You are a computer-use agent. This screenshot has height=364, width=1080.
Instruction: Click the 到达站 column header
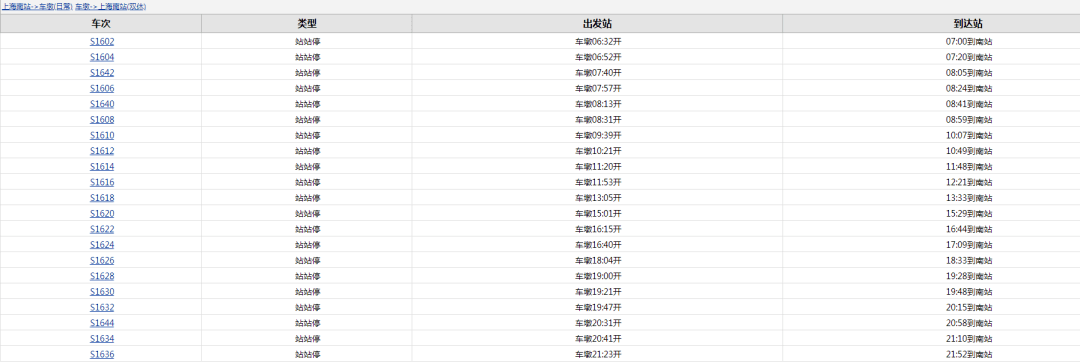[931, 23]
